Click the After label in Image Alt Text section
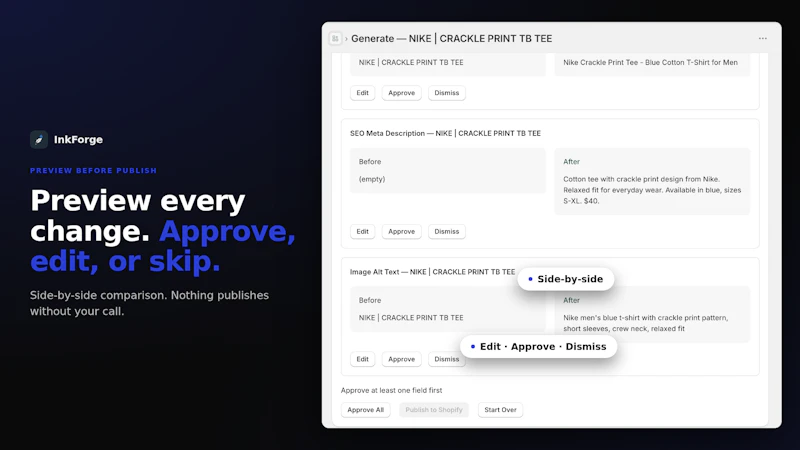The image size is (800, 450). (571, 301)
